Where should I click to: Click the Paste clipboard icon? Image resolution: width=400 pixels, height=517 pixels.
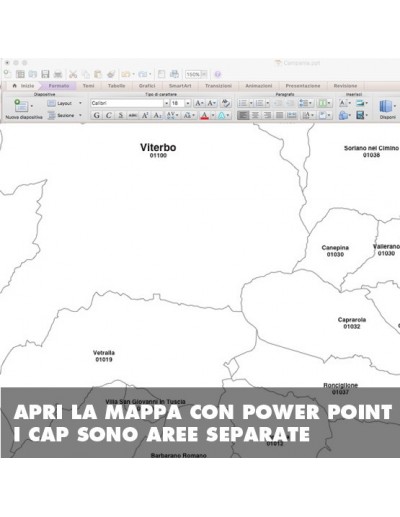click(x=98, y=74)
